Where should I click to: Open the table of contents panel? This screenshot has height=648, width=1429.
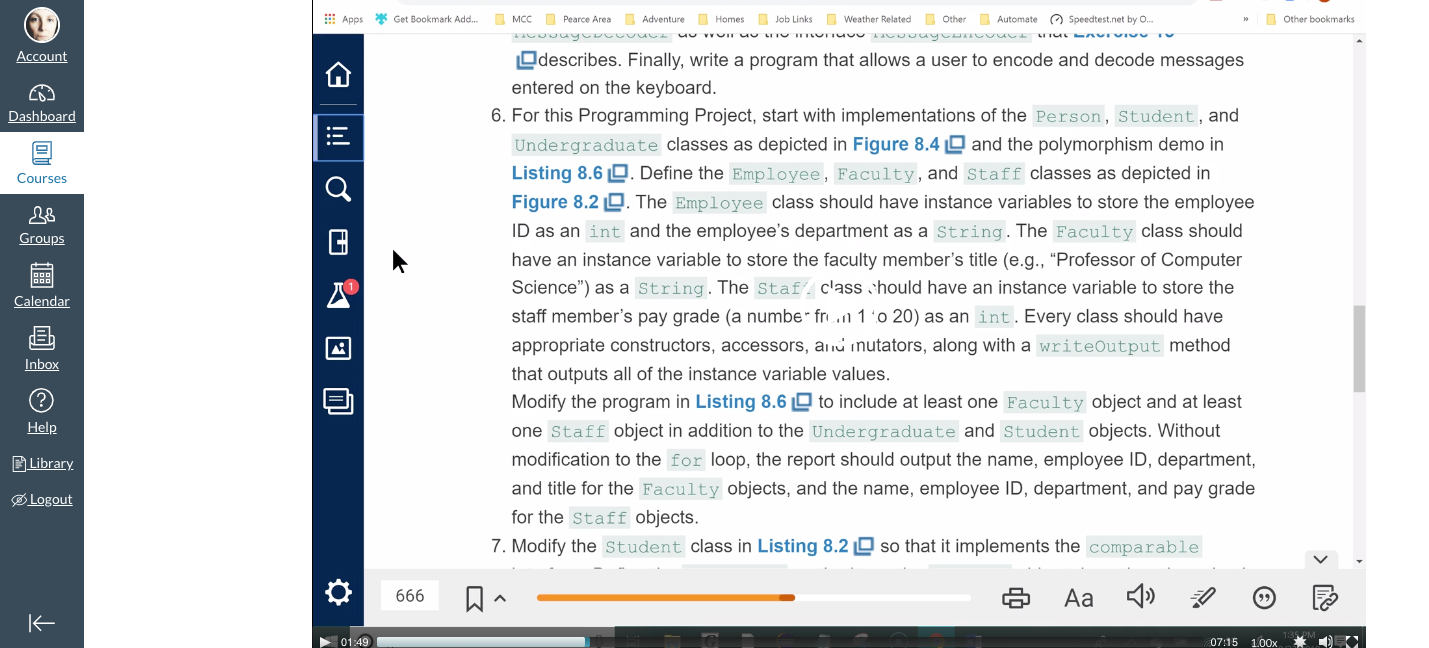pos(338,137)
